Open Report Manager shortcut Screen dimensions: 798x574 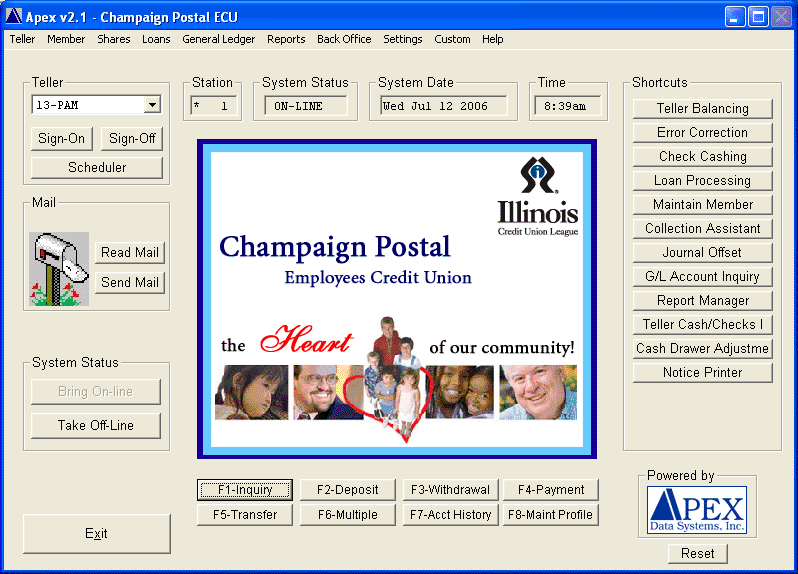[x=703, y=300]
